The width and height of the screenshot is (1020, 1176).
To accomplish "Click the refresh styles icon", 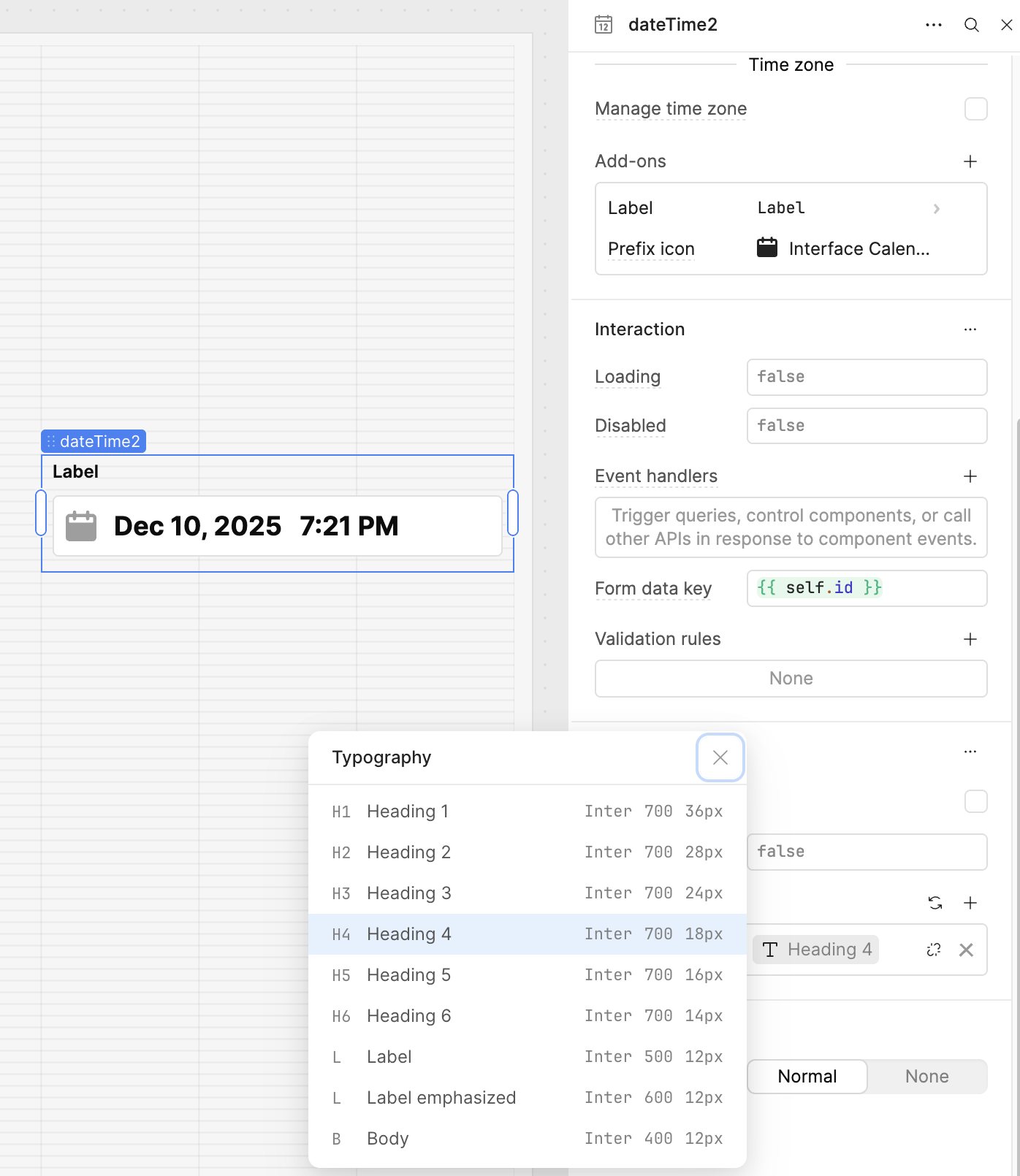I will [935, 903].
